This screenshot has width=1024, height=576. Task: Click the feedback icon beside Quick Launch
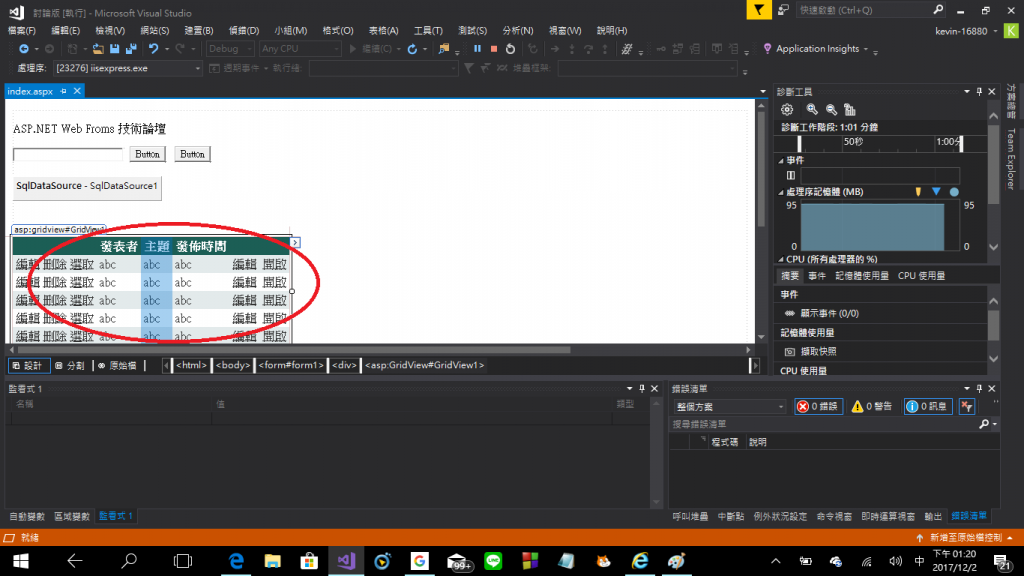coord(783,10)
